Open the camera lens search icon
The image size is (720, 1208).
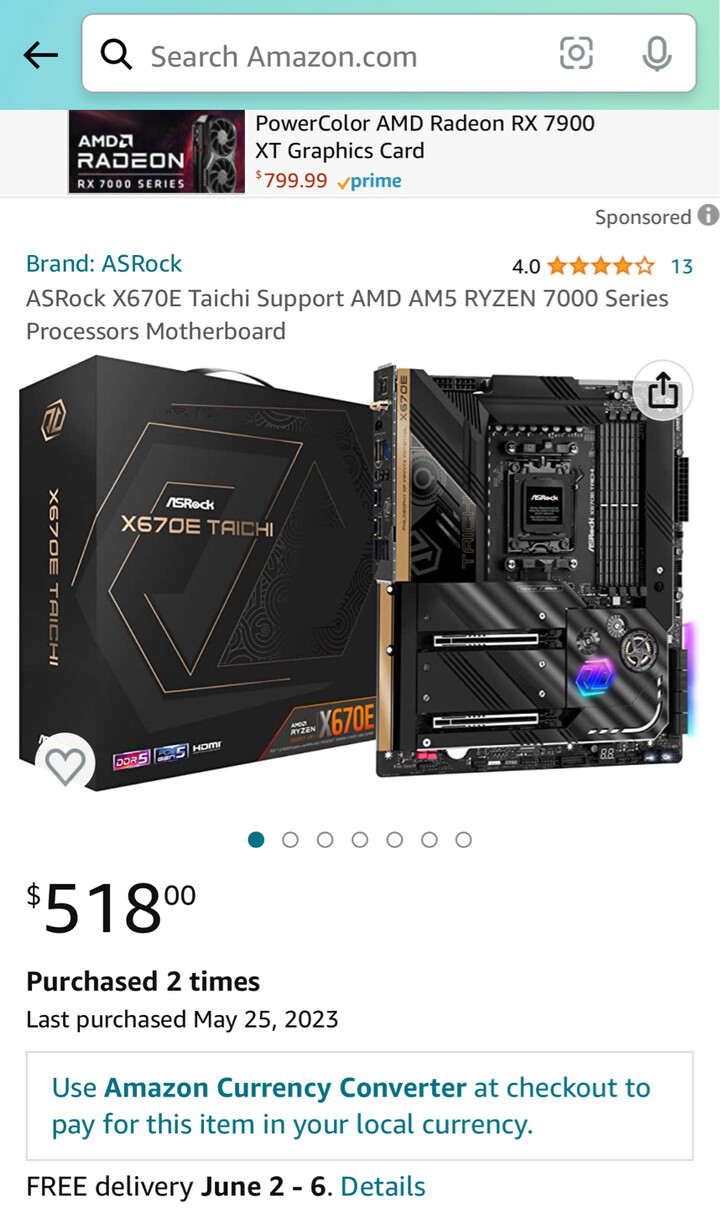tap(576, 54)
